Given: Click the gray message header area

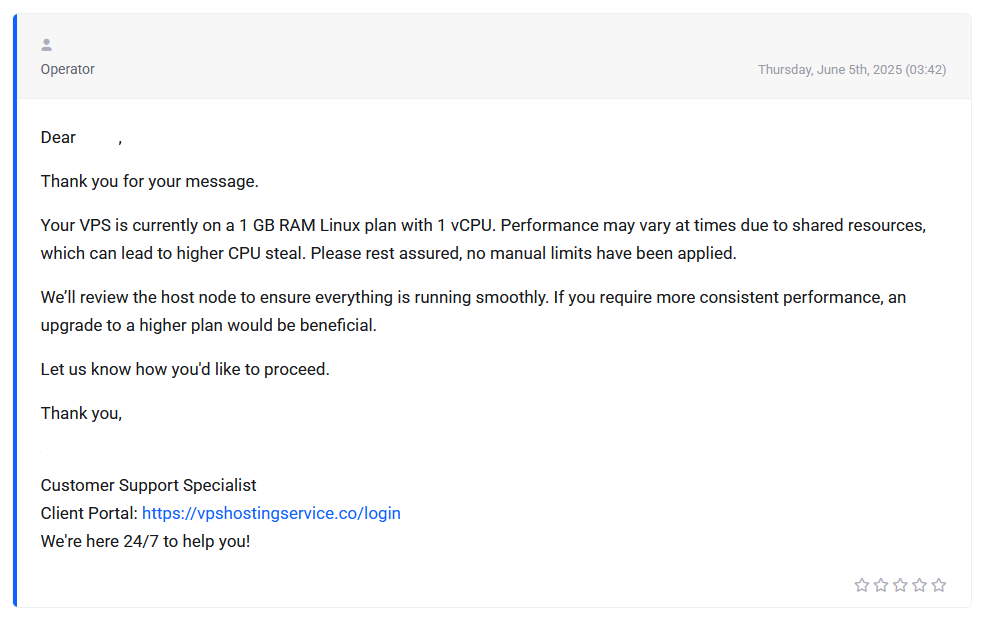Looking at the screenshot, I should point(494,57).
